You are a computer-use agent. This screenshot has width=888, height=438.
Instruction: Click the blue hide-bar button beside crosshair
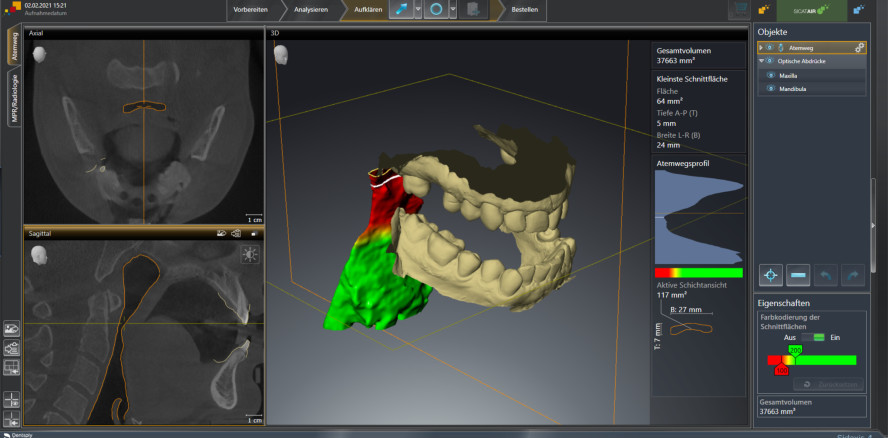coord(798,275)
